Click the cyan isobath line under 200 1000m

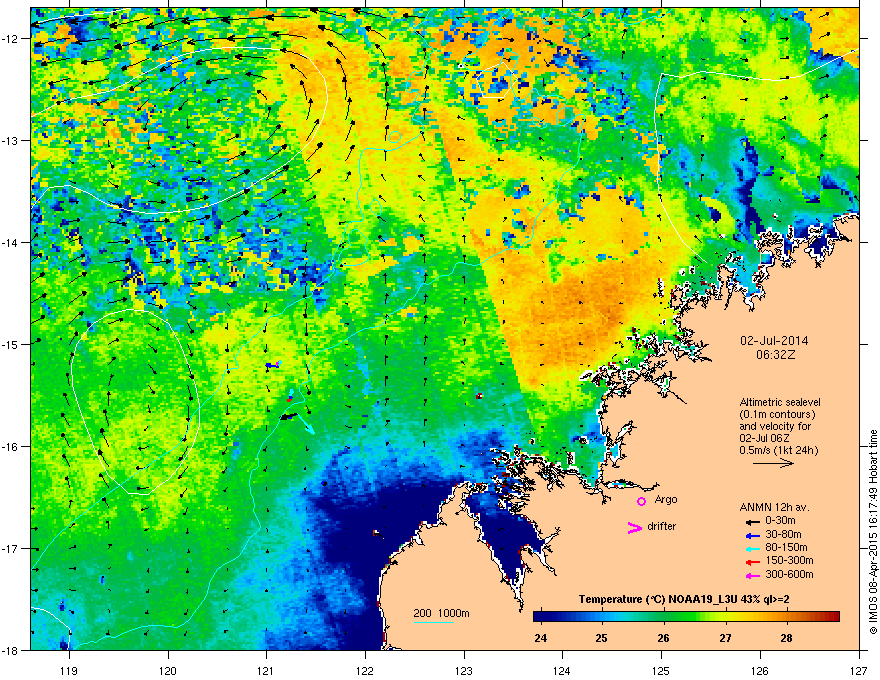point(433,622)
